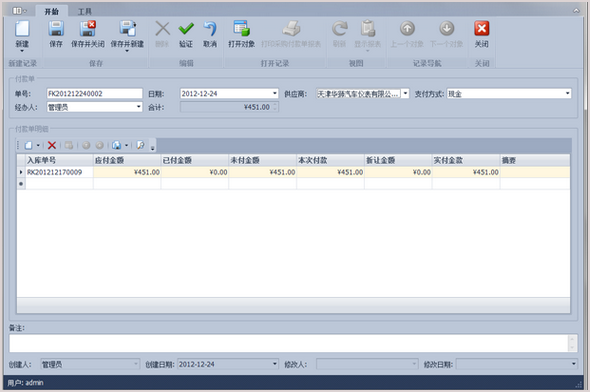Switch to the 工具 ribbon tab
The width and height of the screenshot is (590, 392).
85,12
